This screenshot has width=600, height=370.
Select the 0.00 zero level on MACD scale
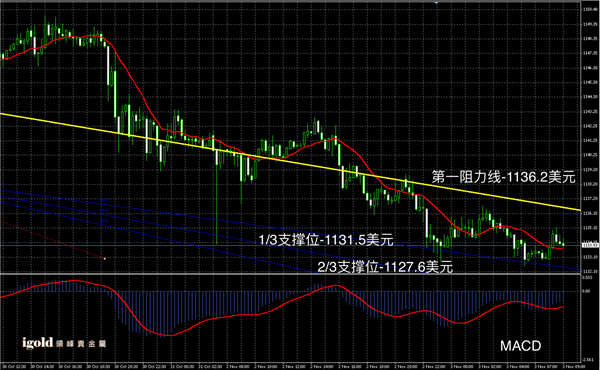[x=587, y=291]
